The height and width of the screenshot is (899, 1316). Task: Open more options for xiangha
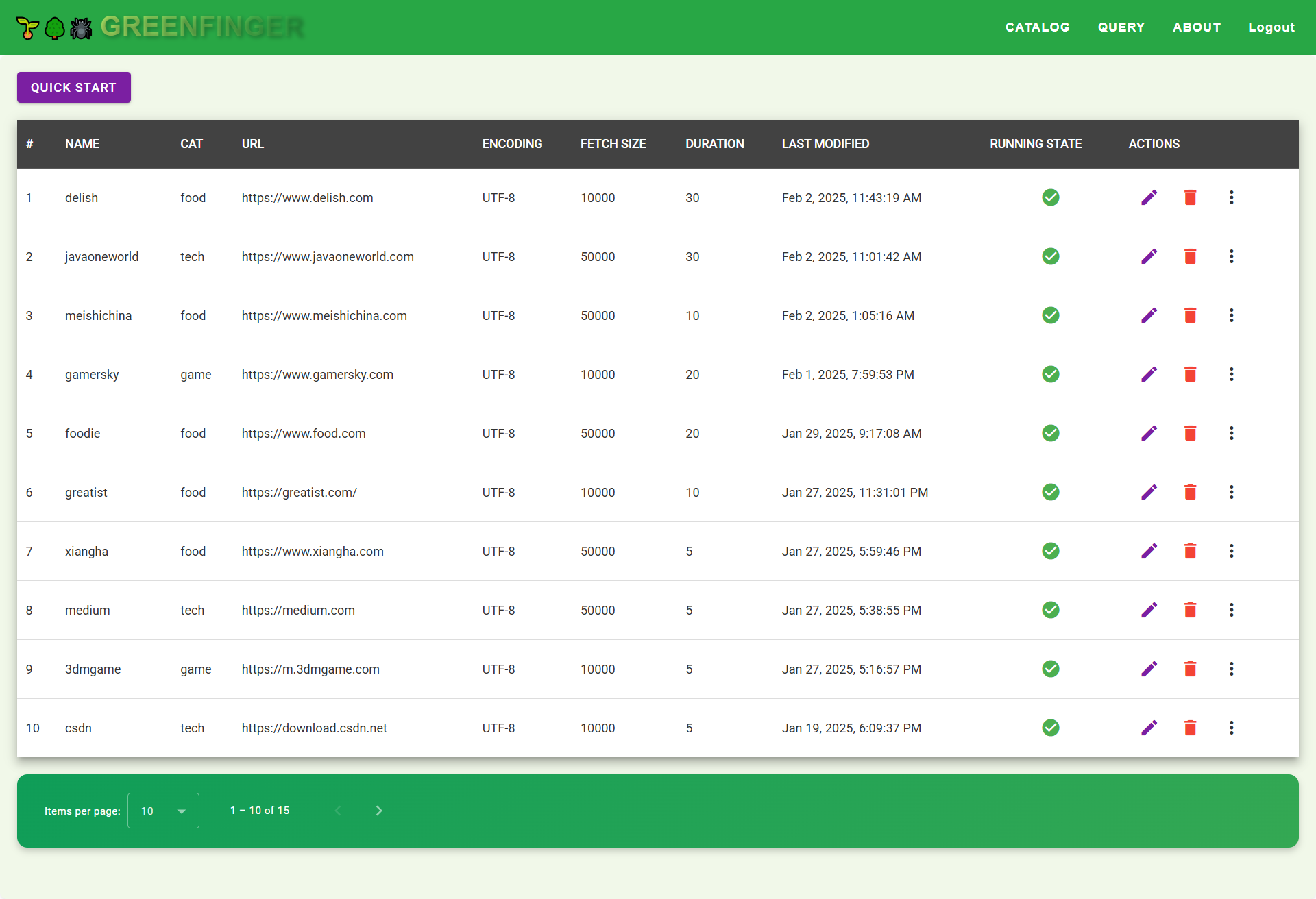[x=1232, y=551]
